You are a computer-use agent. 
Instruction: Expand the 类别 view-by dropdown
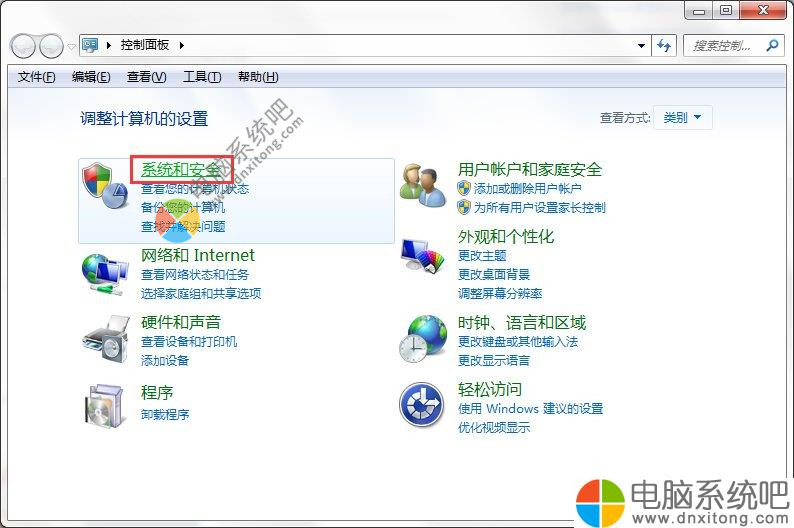click(x=683, y=117)
